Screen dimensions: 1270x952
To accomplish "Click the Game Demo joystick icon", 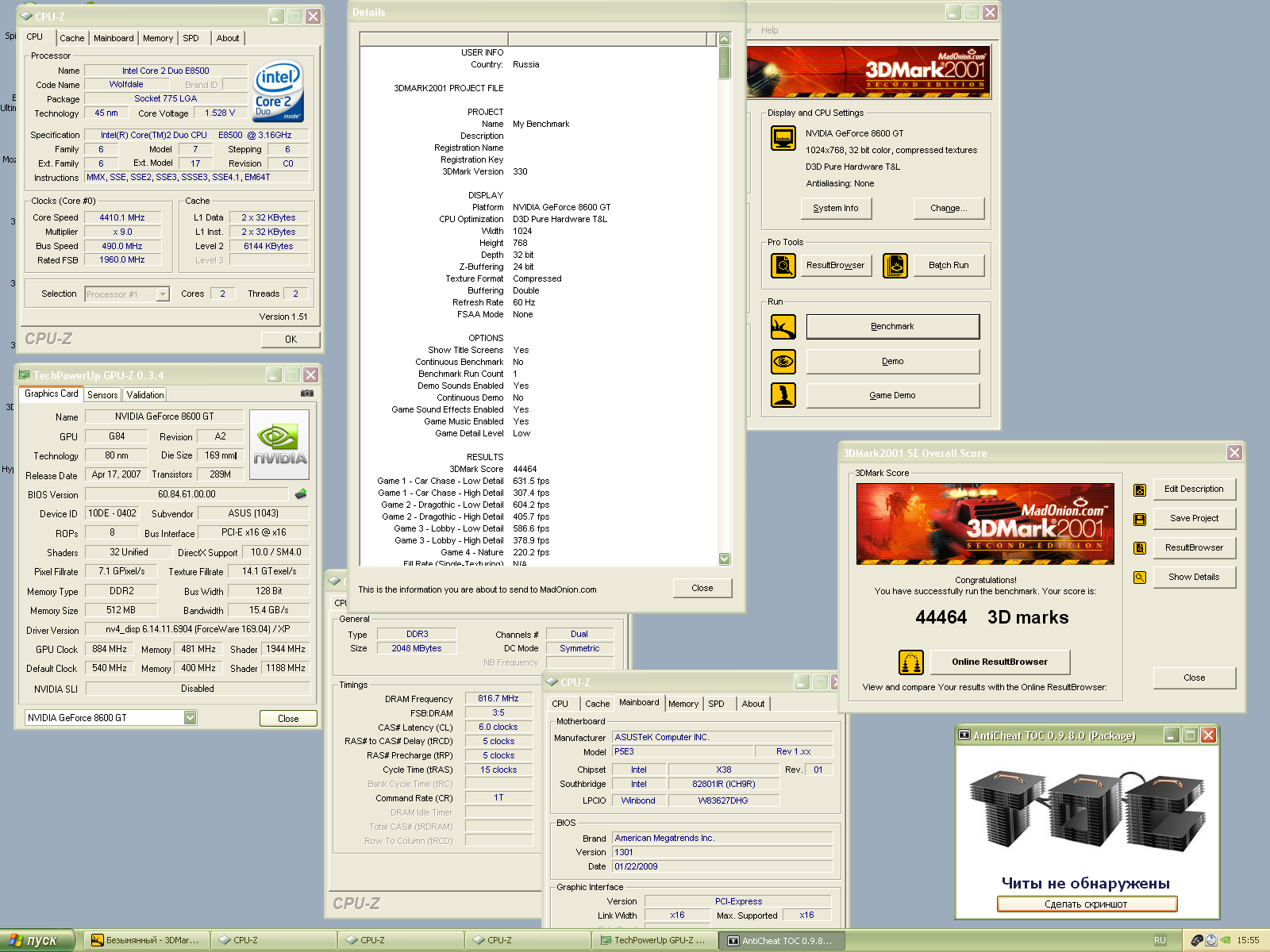I will 783,394.
